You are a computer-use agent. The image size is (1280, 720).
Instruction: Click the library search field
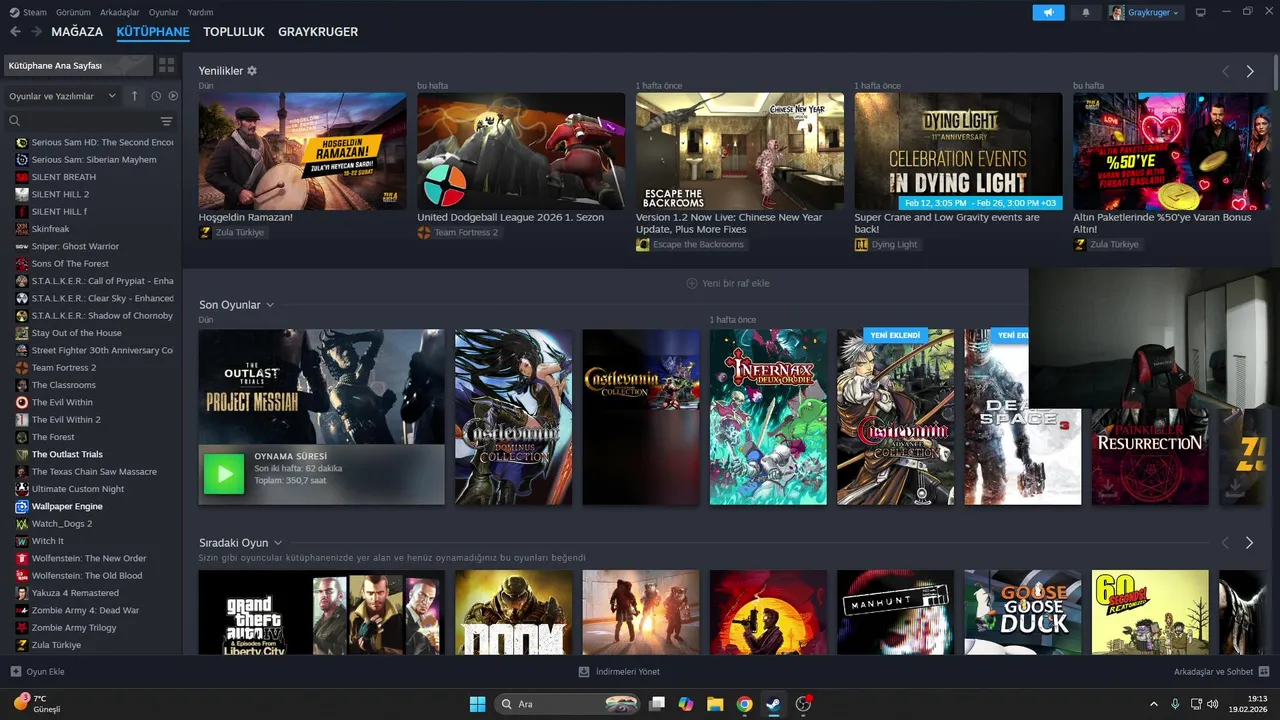82,121
